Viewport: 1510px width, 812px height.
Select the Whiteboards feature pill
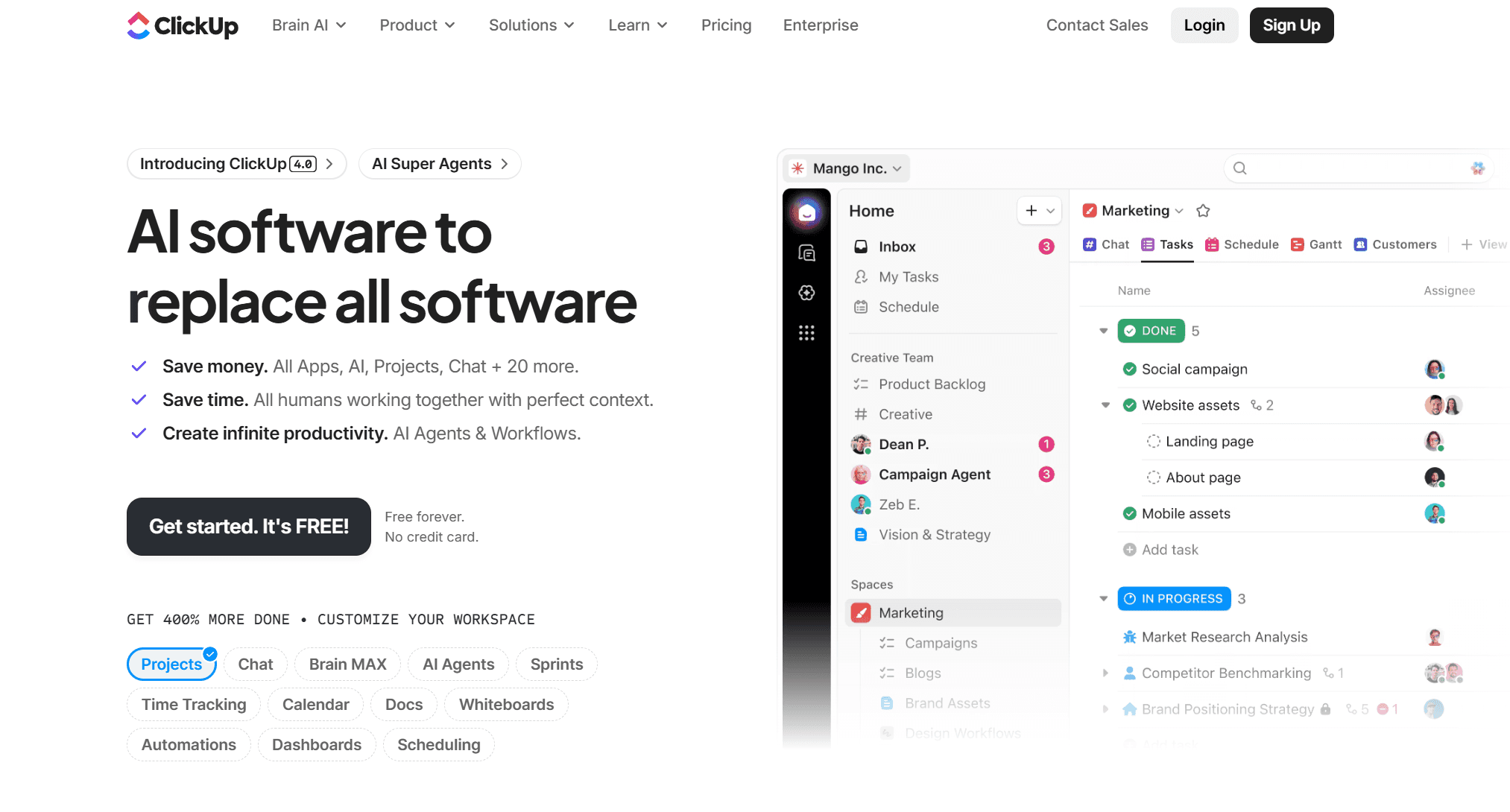click(x=506, y=705)
